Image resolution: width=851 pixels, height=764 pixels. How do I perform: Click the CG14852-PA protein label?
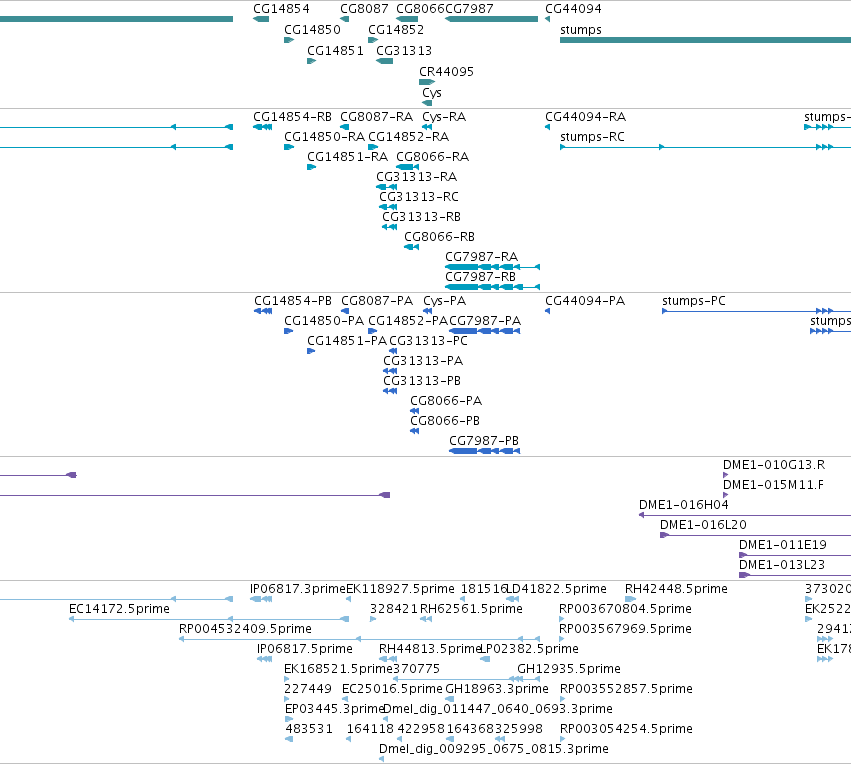tap(408, 321)
